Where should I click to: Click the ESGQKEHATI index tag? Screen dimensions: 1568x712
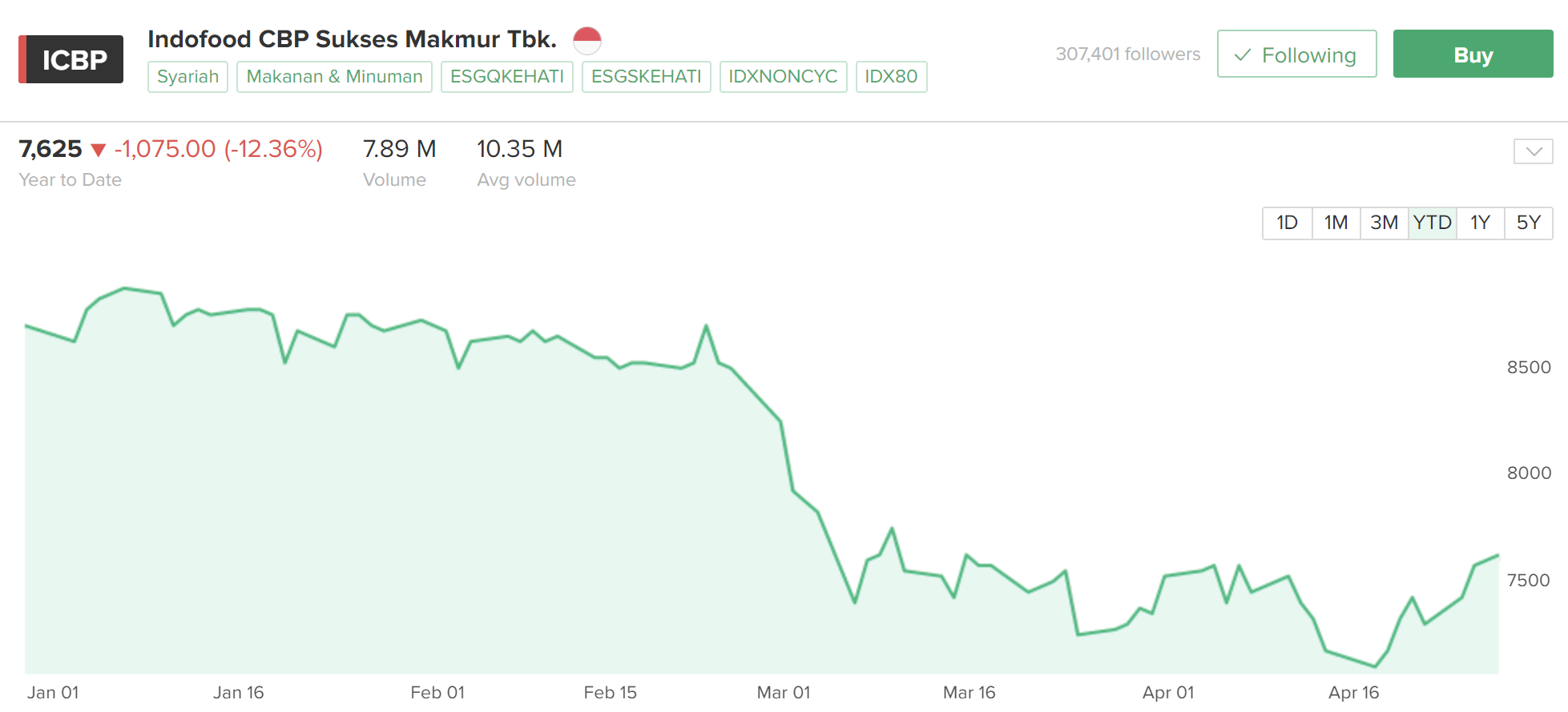[x=506, y=77]
